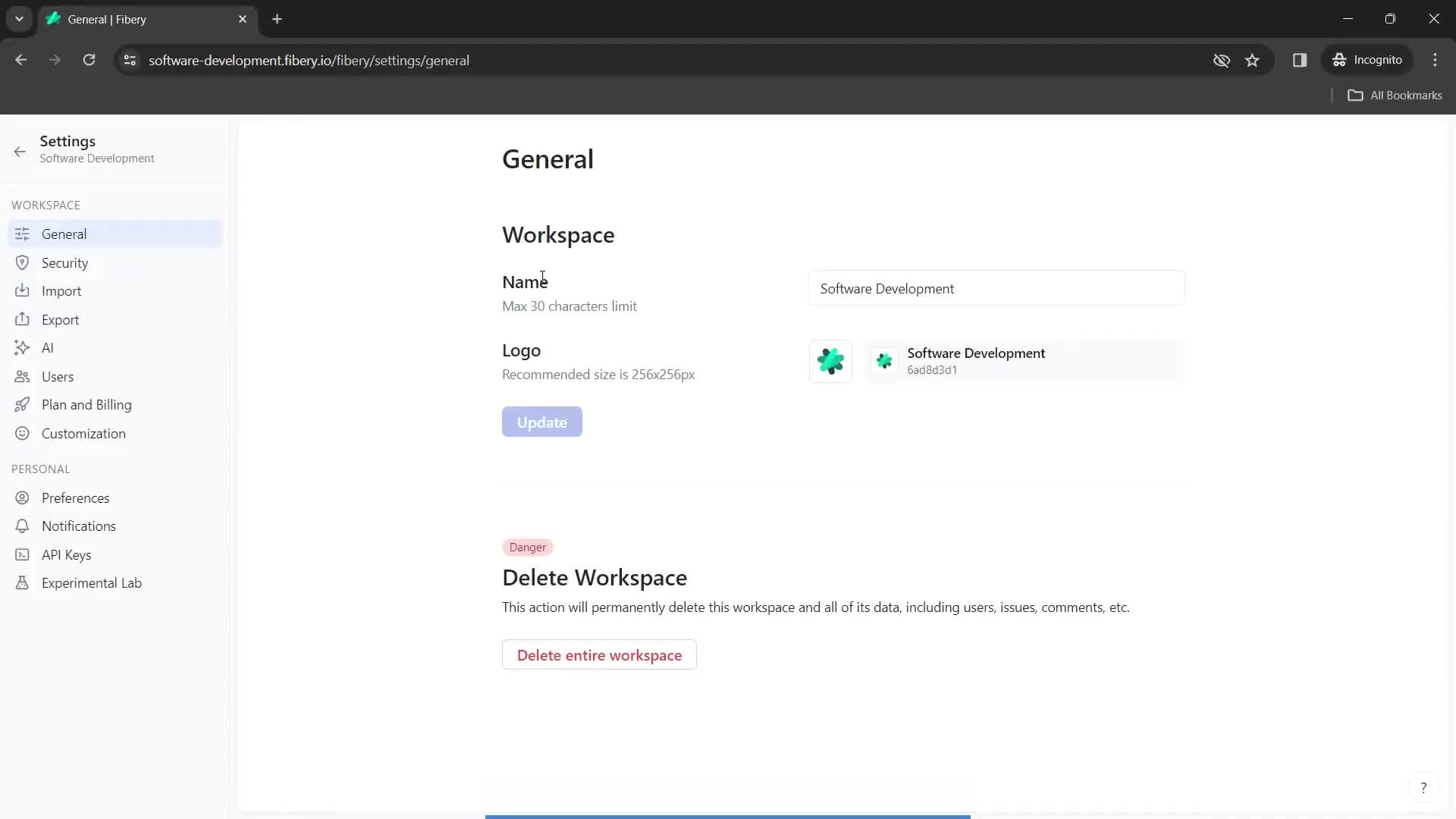Open the All Bookmarks folder

click(x=1395, y=95)
